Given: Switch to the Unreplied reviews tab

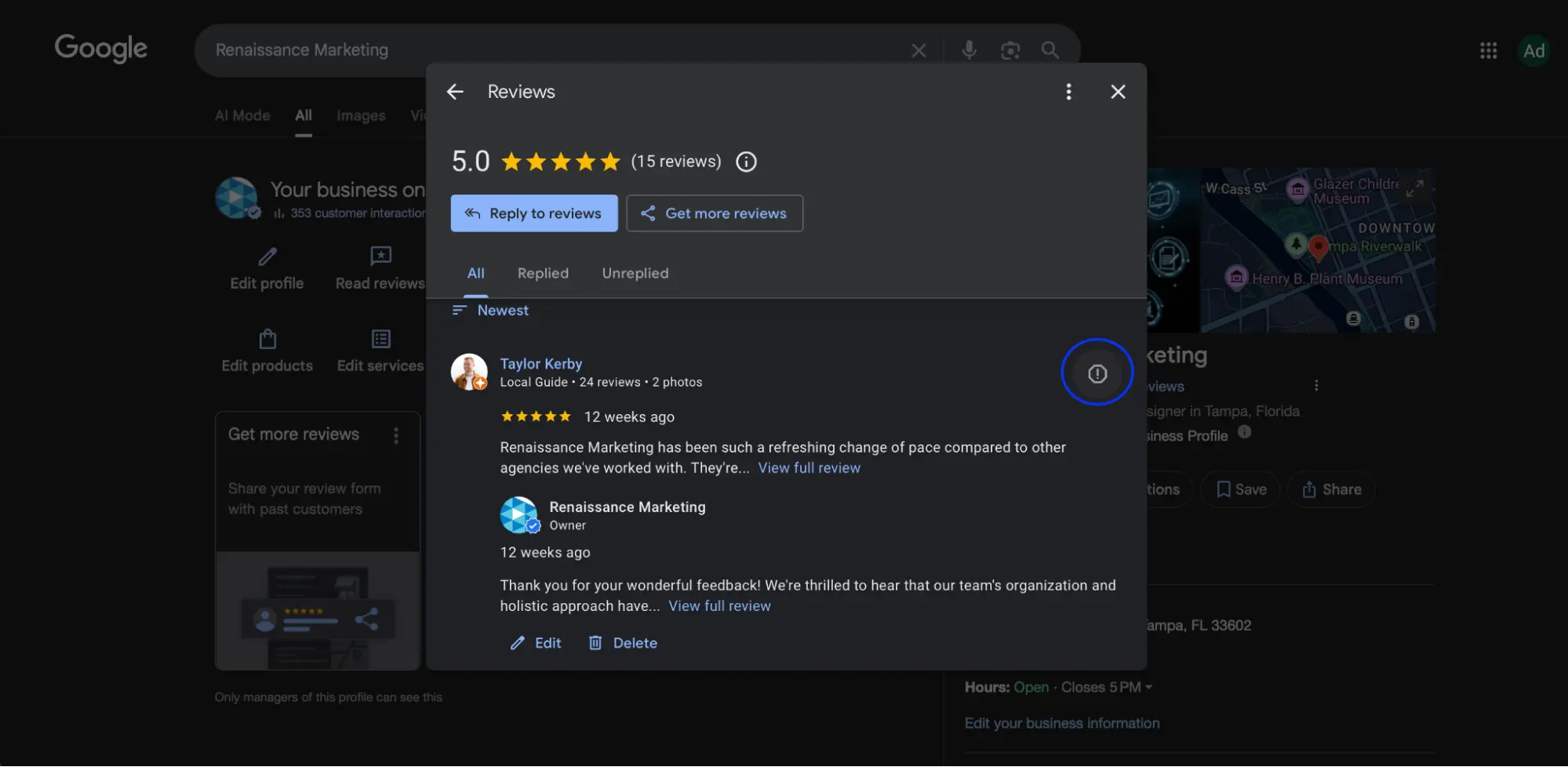Looking at the screenshot, I should [x=635, y=273].
